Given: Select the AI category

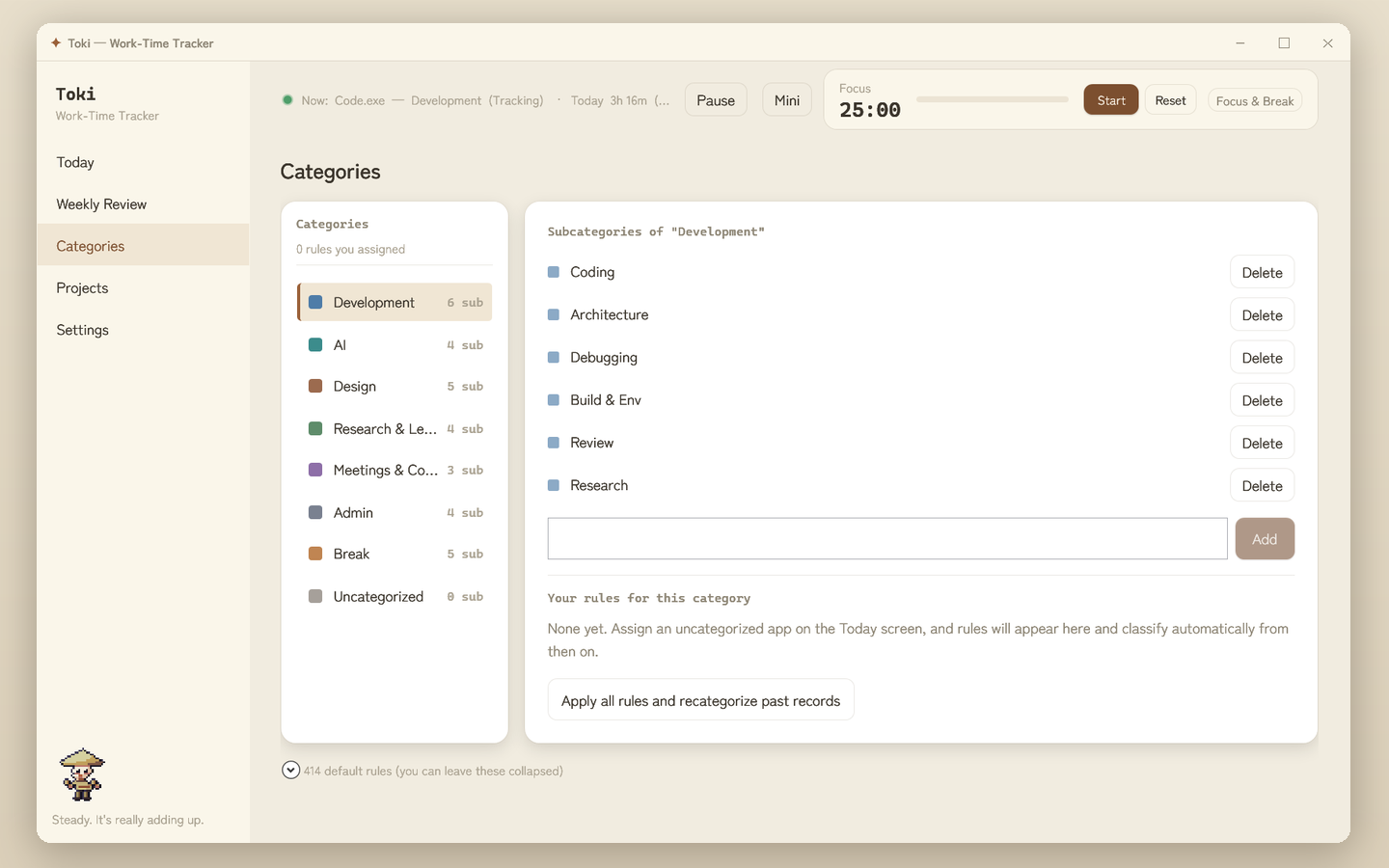Looking at the screenshot, I should [395, 344].
